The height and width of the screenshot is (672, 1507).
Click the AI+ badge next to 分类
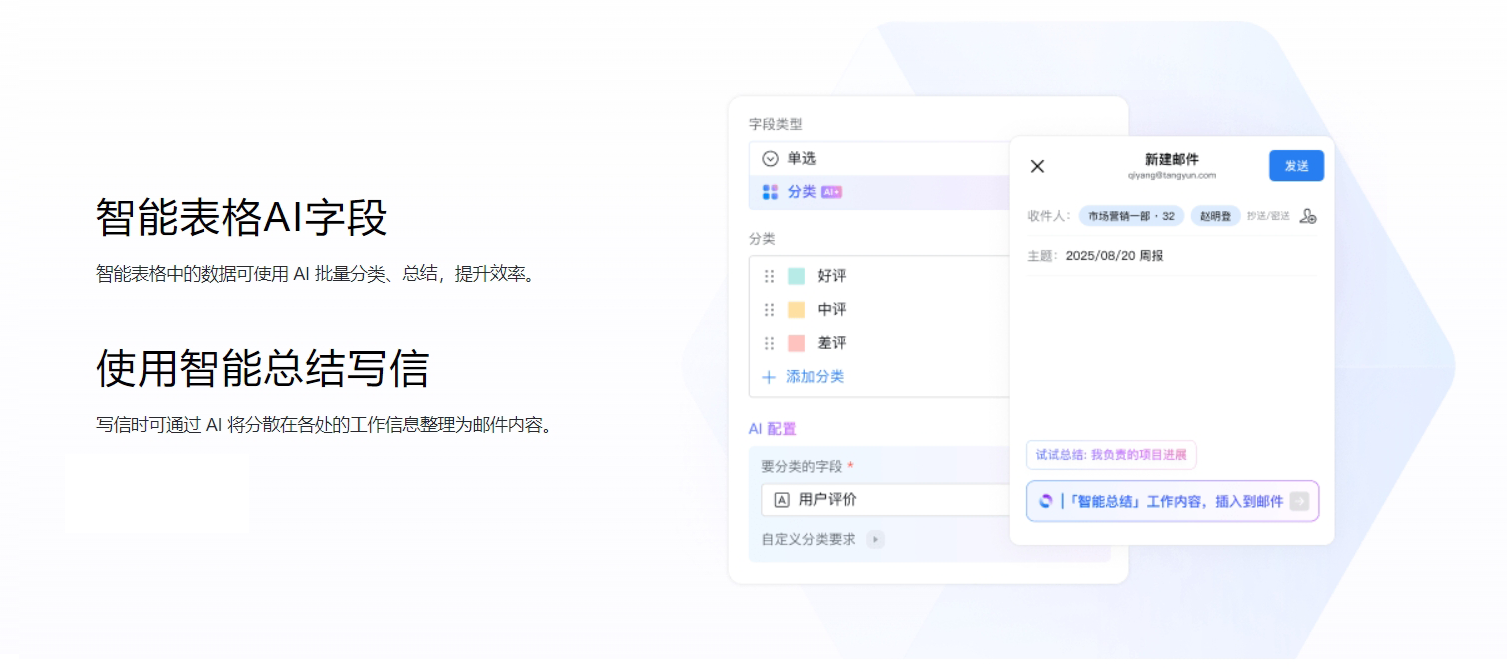coord(832,192)
